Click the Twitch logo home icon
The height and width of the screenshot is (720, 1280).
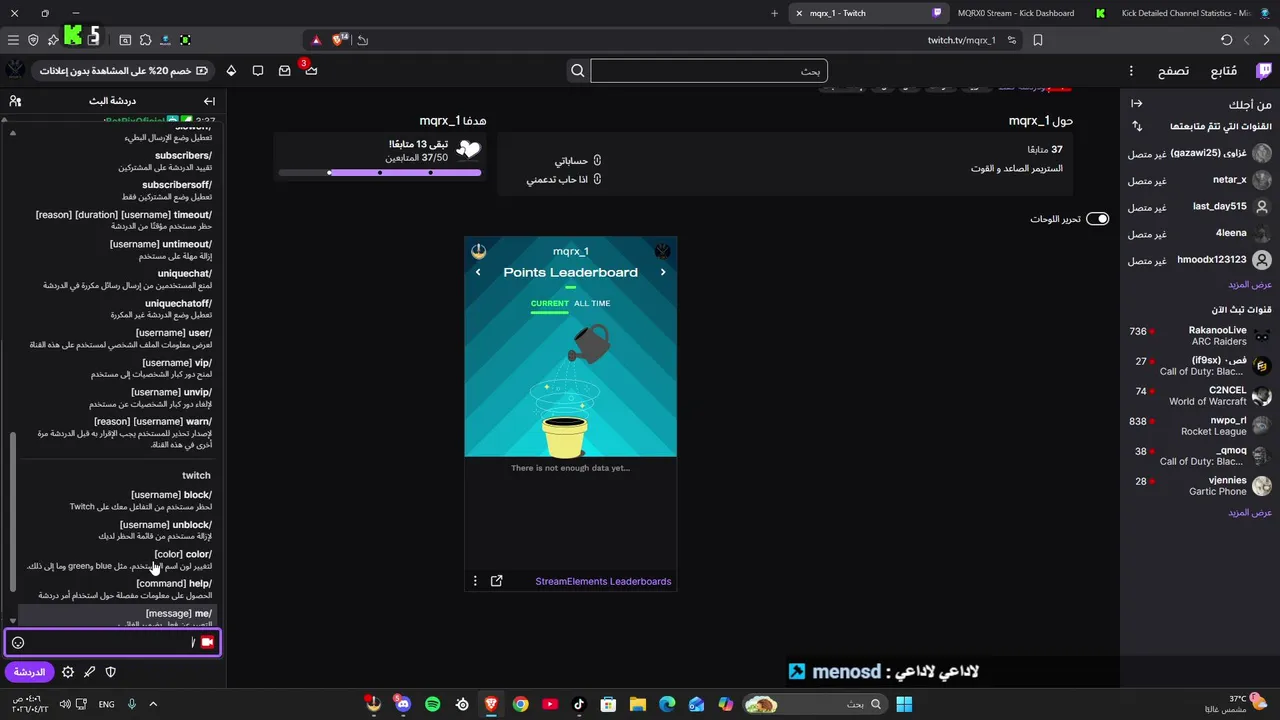point(1264,71)
